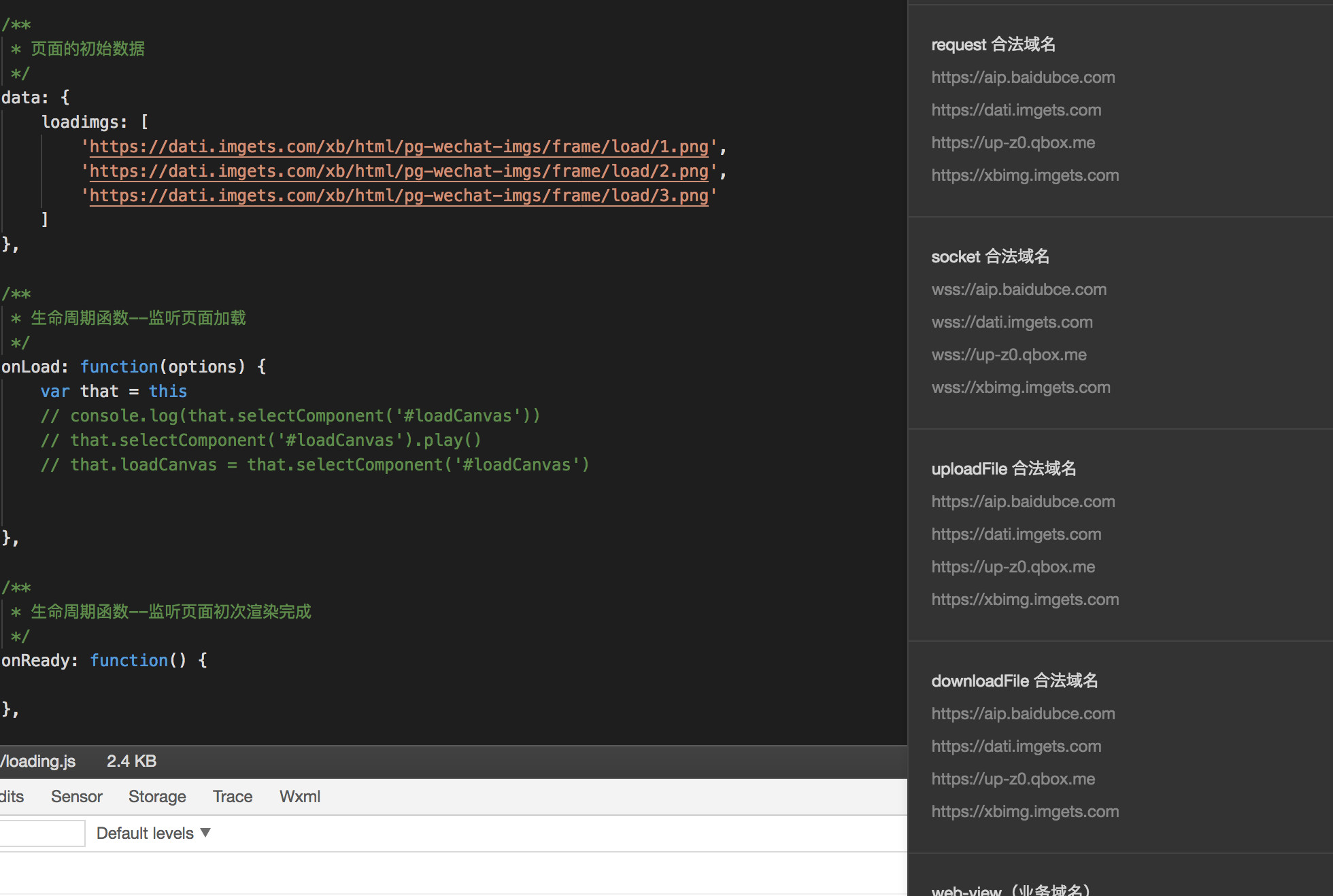Viewport: 1333px width, 896px height.
Task: Click the console filter input field
Action: 41,833
